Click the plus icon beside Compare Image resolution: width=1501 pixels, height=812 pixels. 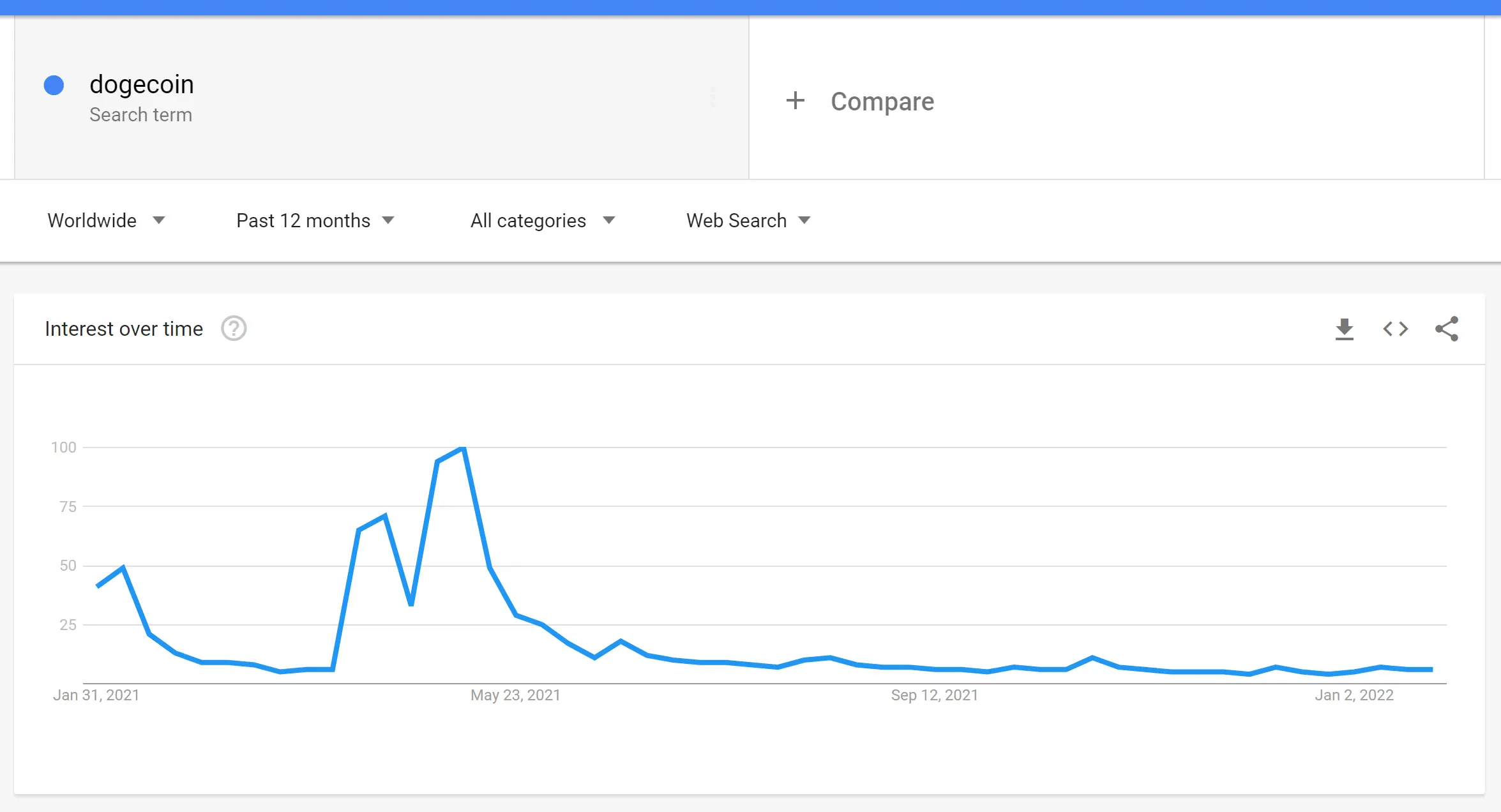(x=796, y=101)
